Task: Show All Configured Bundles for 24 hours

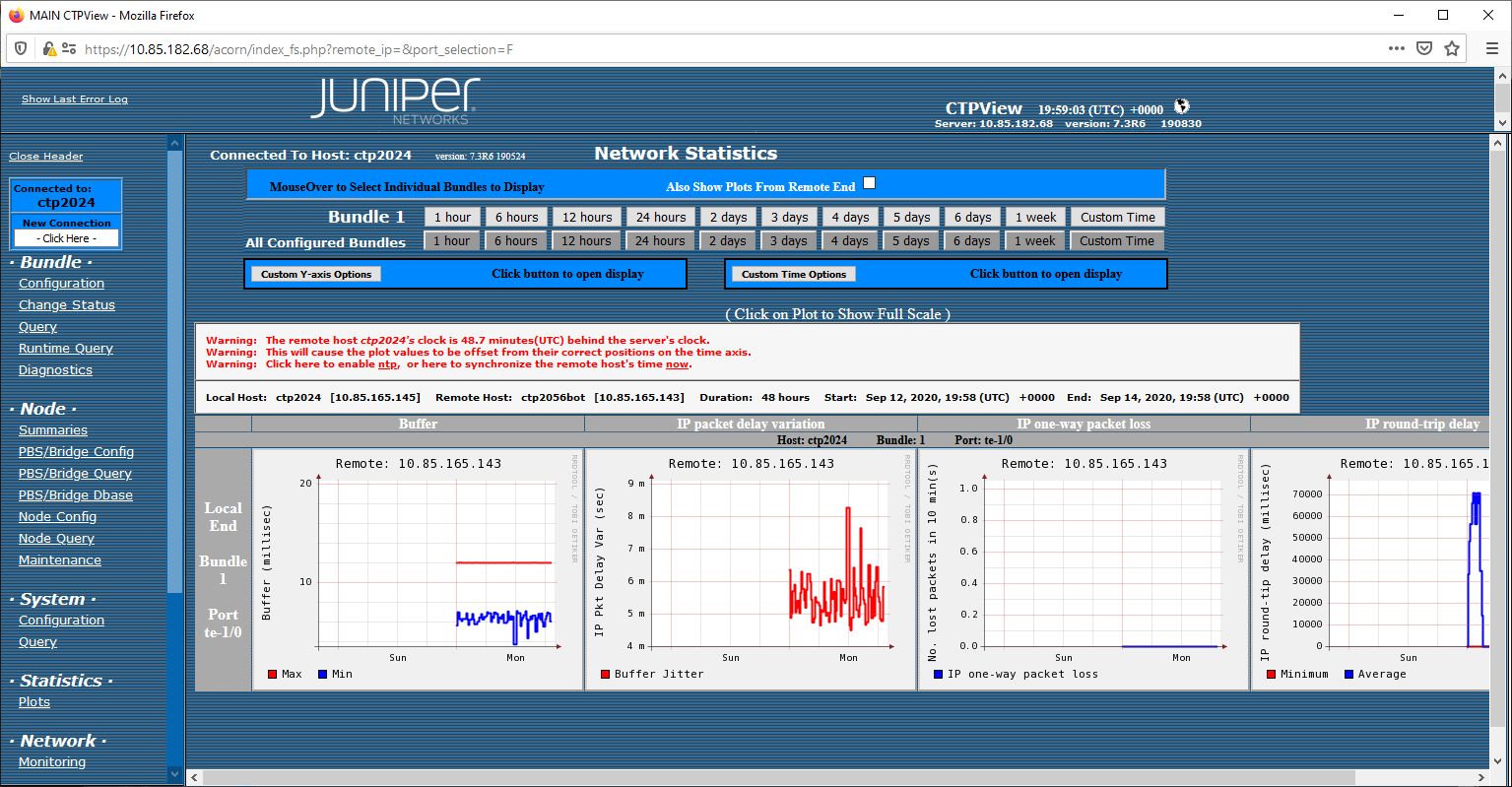Action: [x=659, y=241]
